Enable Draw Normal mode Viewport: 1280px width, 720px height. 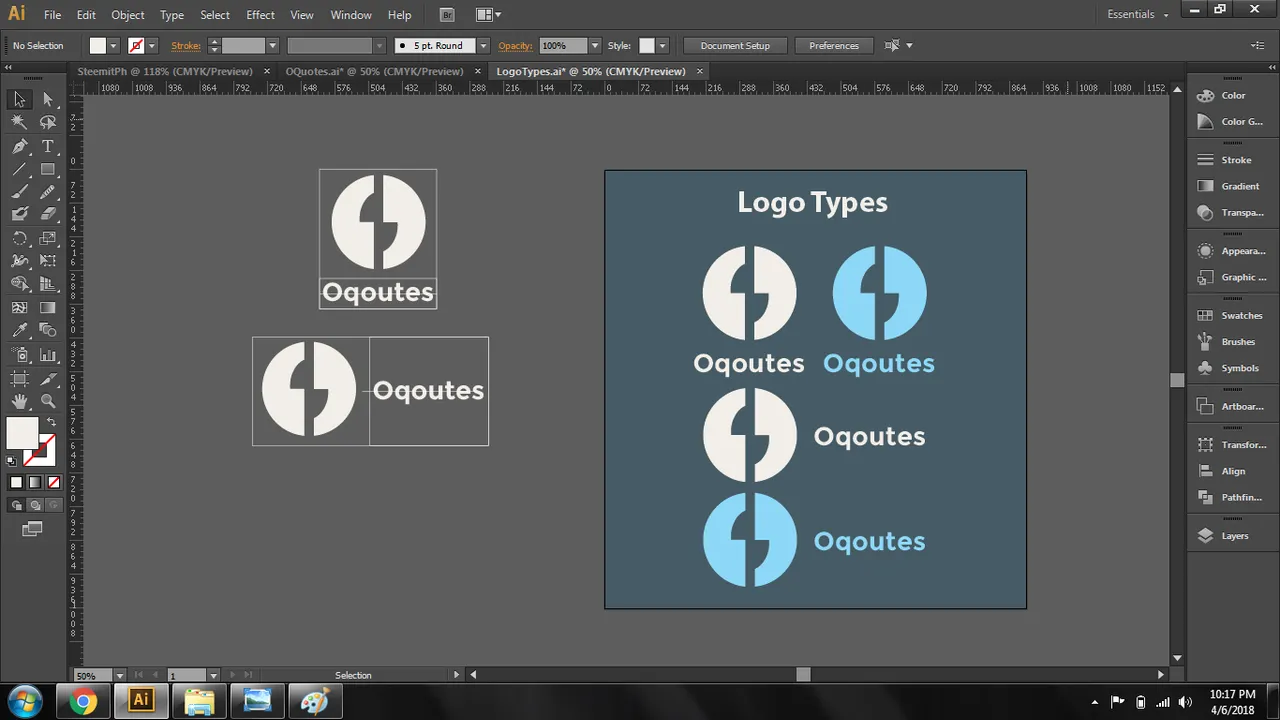(16, 505)
